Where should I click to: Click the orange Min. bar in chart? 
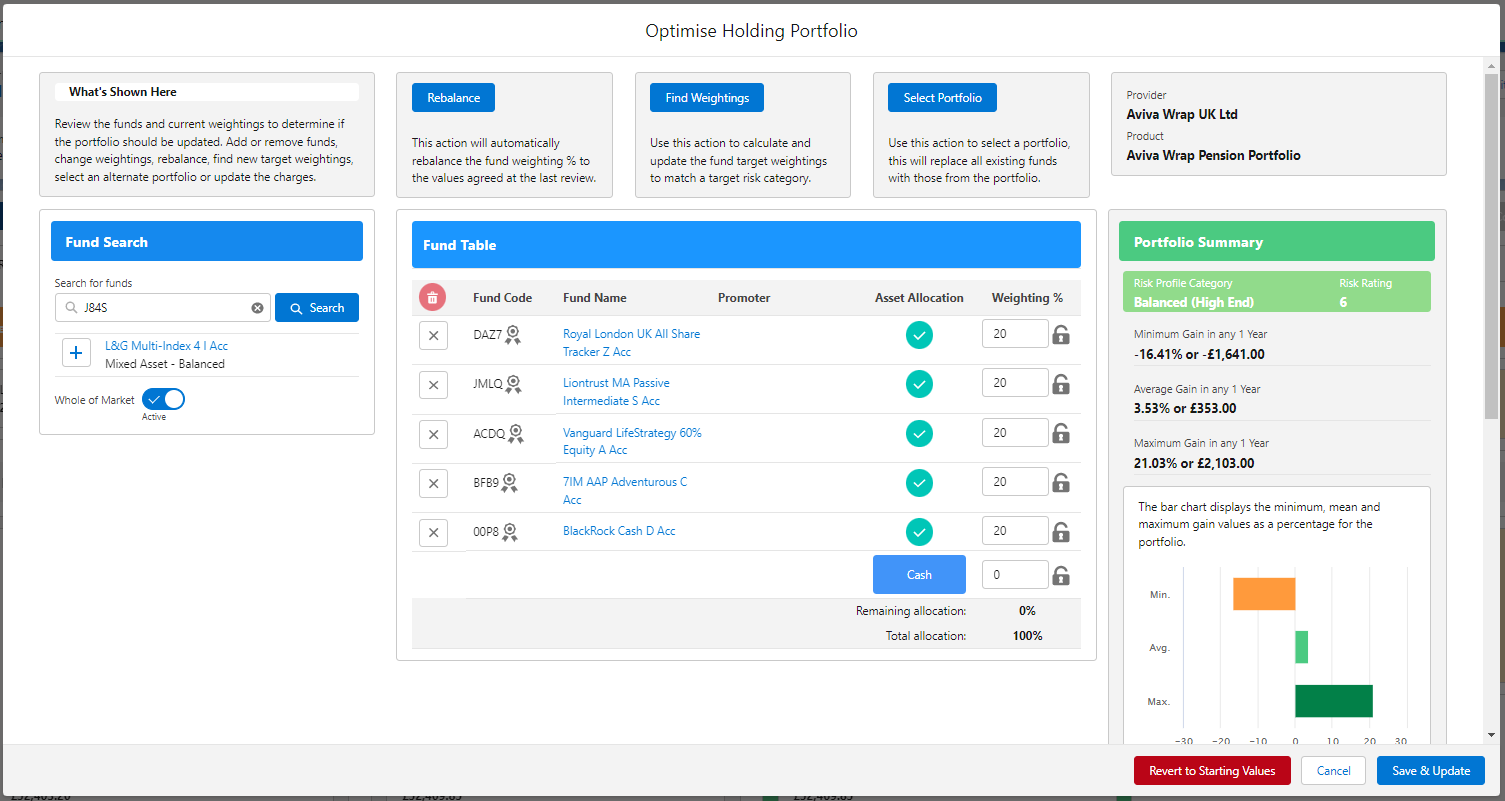[x=1264, y=594]
